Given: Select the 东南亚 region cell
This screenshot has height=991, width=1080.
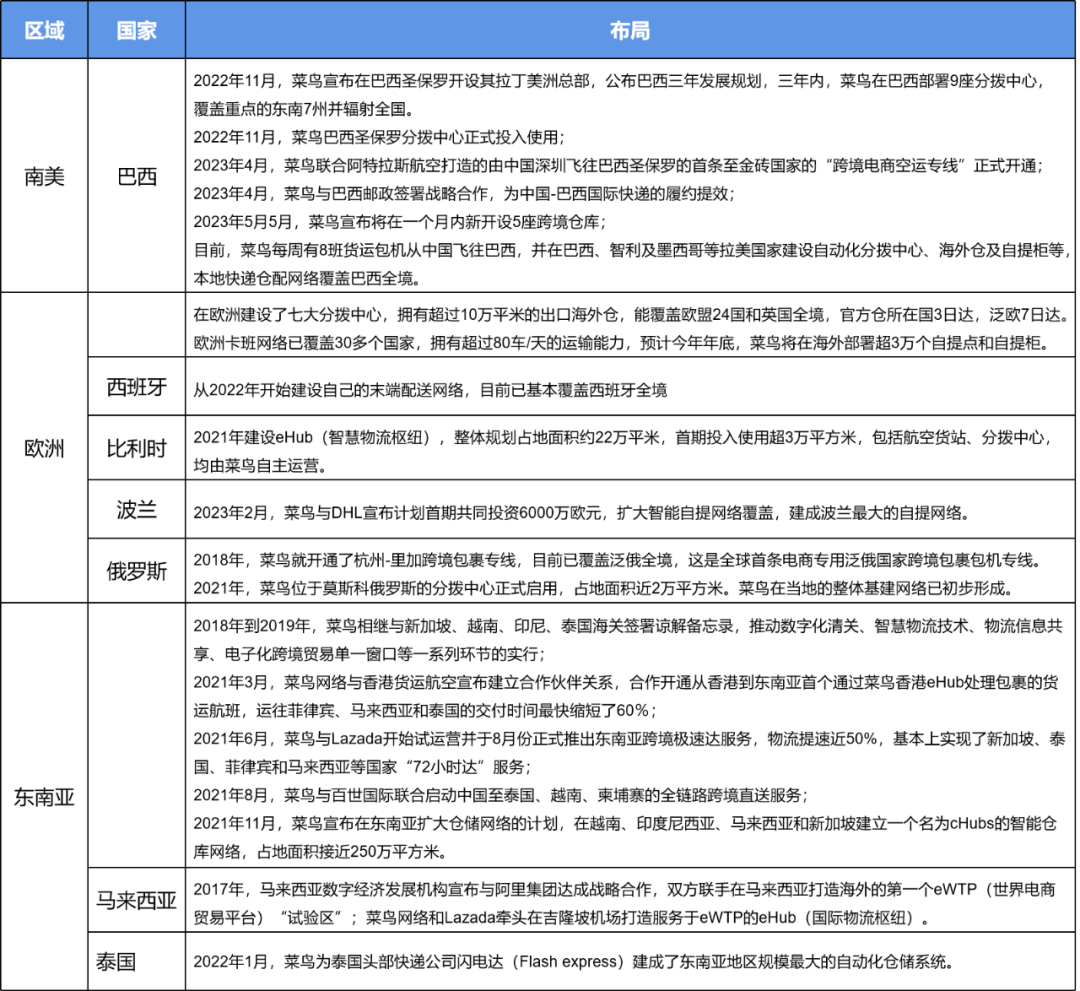Looking at the screenshot, I should (44, 797).
